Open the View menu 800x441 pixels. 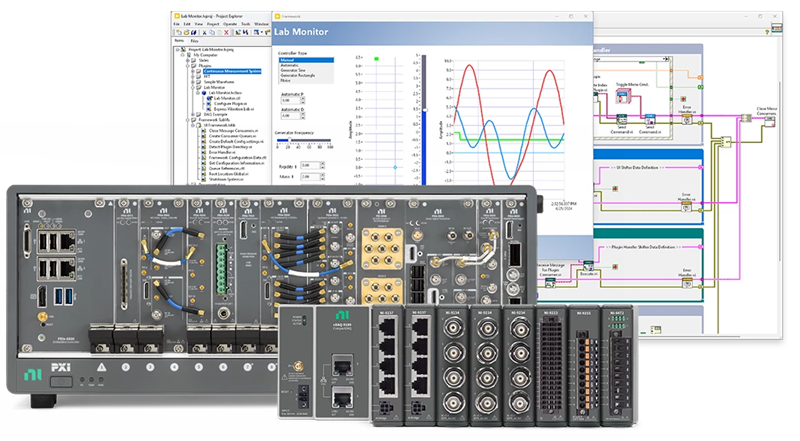(198, 24)
